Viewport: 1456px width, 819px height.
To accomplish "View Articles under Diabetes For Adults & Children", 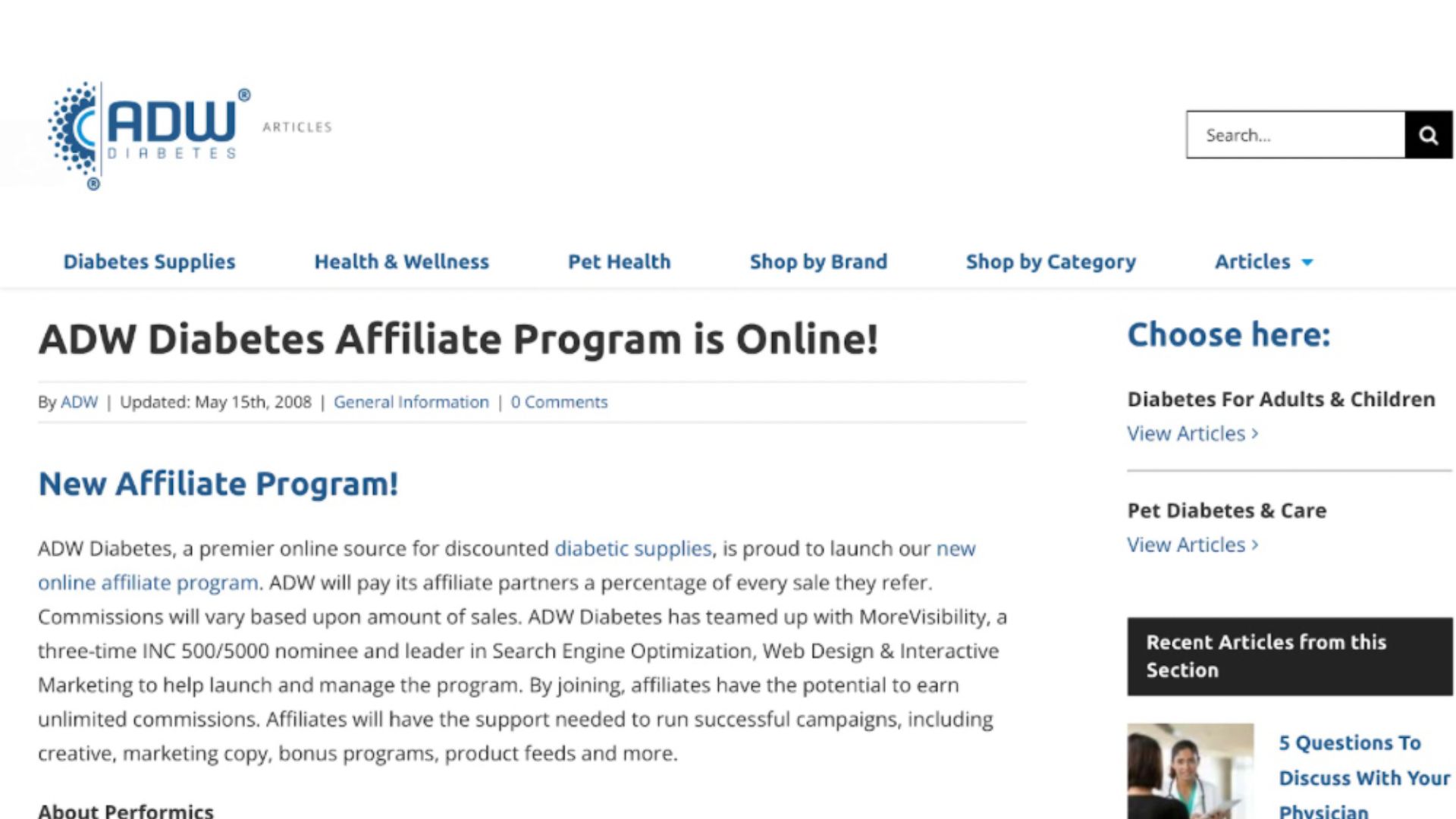I will (x=1192, y=434).
